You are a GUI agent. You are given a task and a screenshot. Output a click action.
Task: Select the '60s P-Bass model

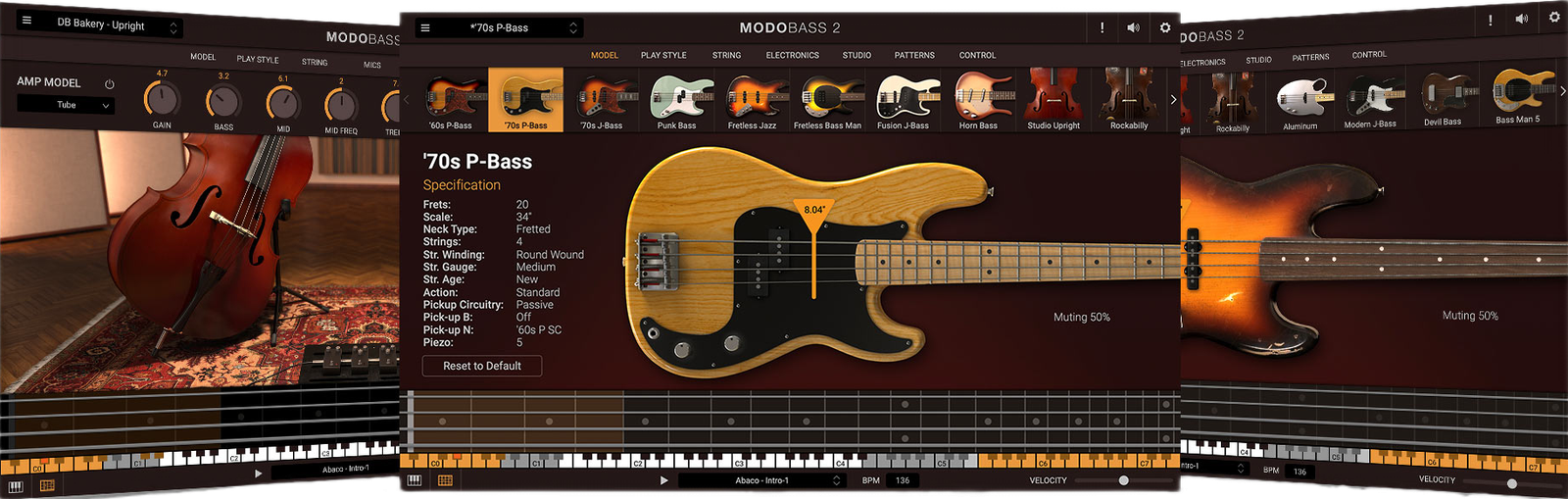(451, 100)
